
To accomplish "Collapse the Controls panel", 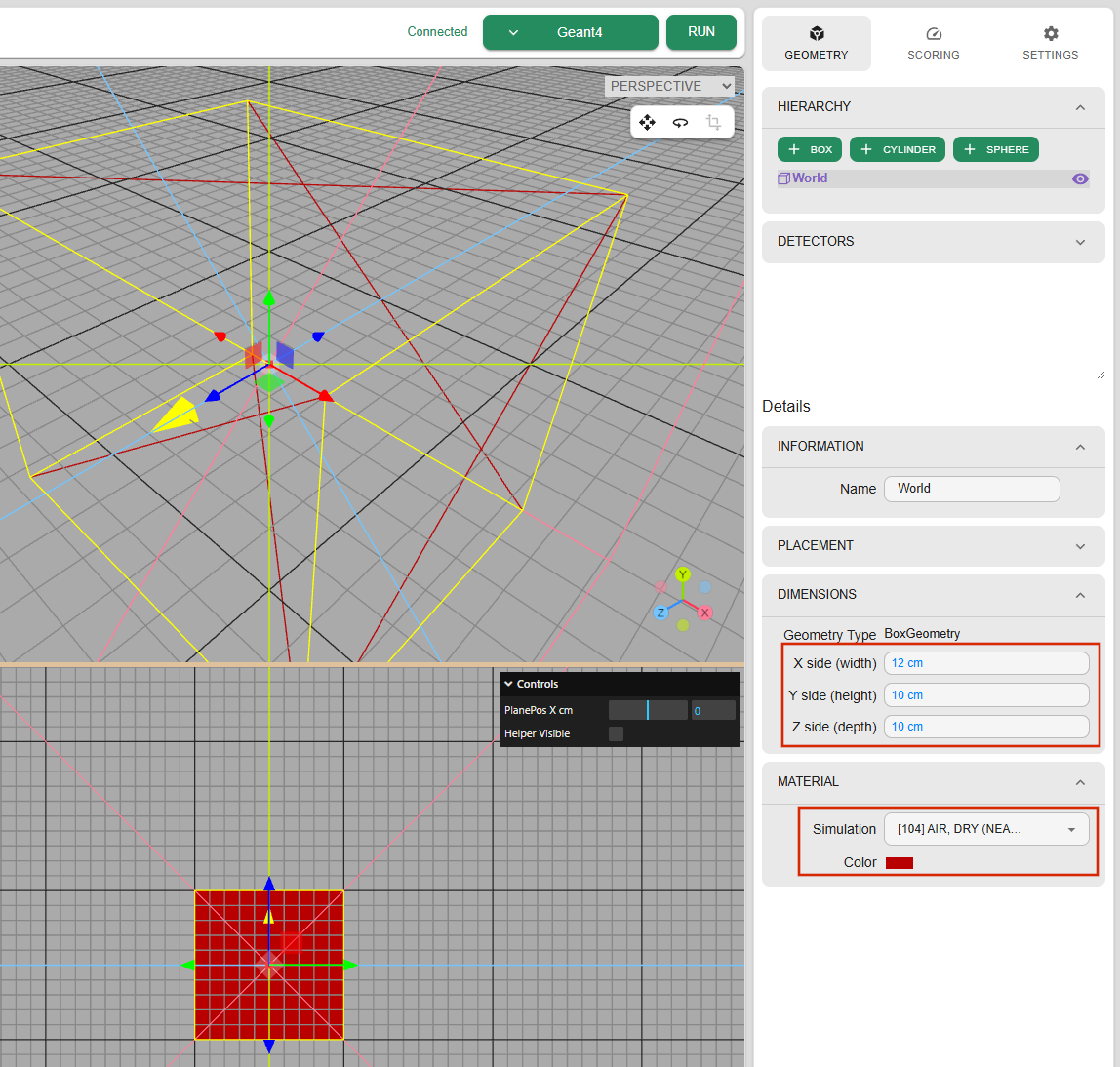I will [509, 684].
